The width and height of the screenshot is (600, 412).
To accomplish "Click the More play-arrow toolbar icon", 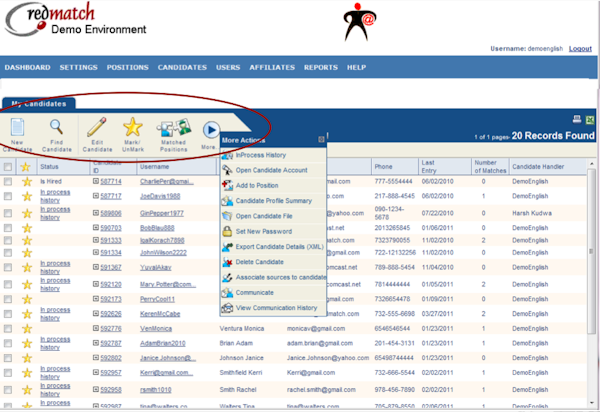I will tap(211, 130).
